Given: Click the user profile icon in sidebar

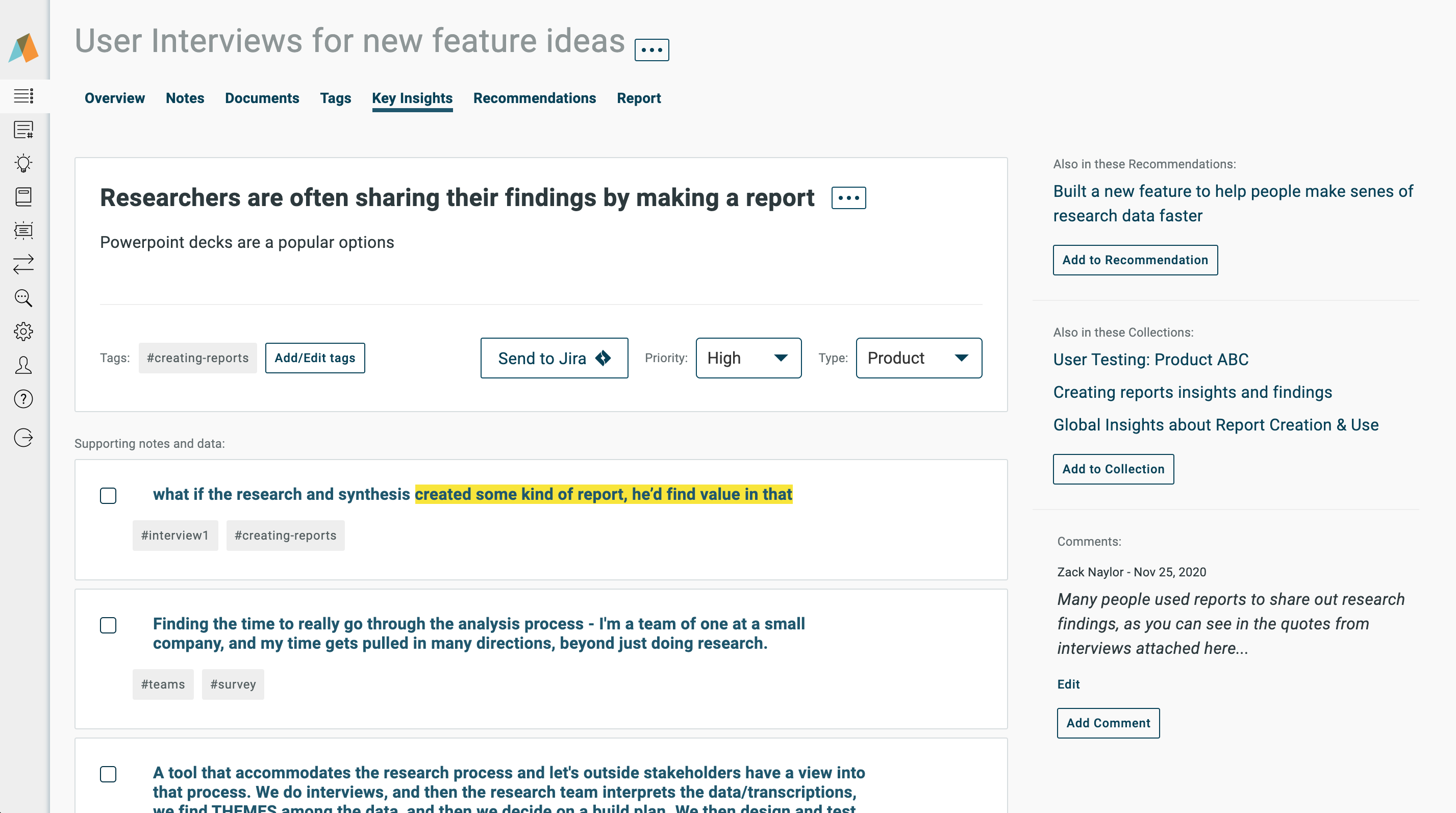Looking at the screenshot, I should tap(23, 365).
